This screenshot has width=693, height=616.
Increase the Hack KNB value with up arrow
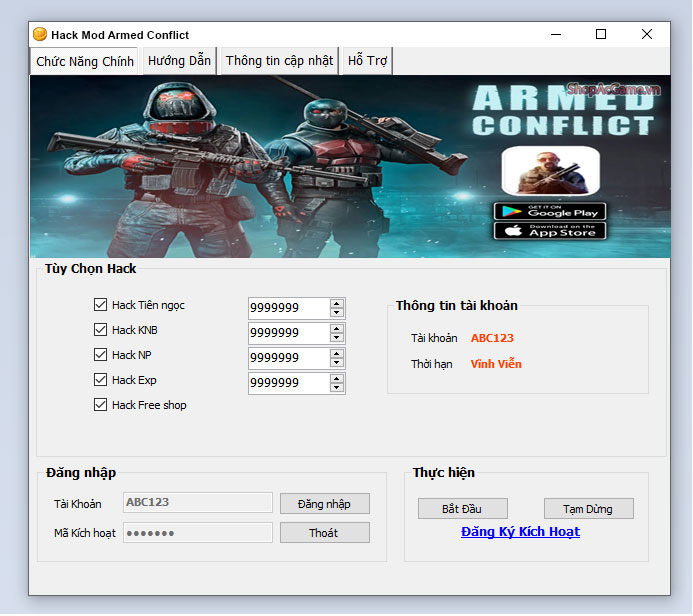tap(337, 328)
